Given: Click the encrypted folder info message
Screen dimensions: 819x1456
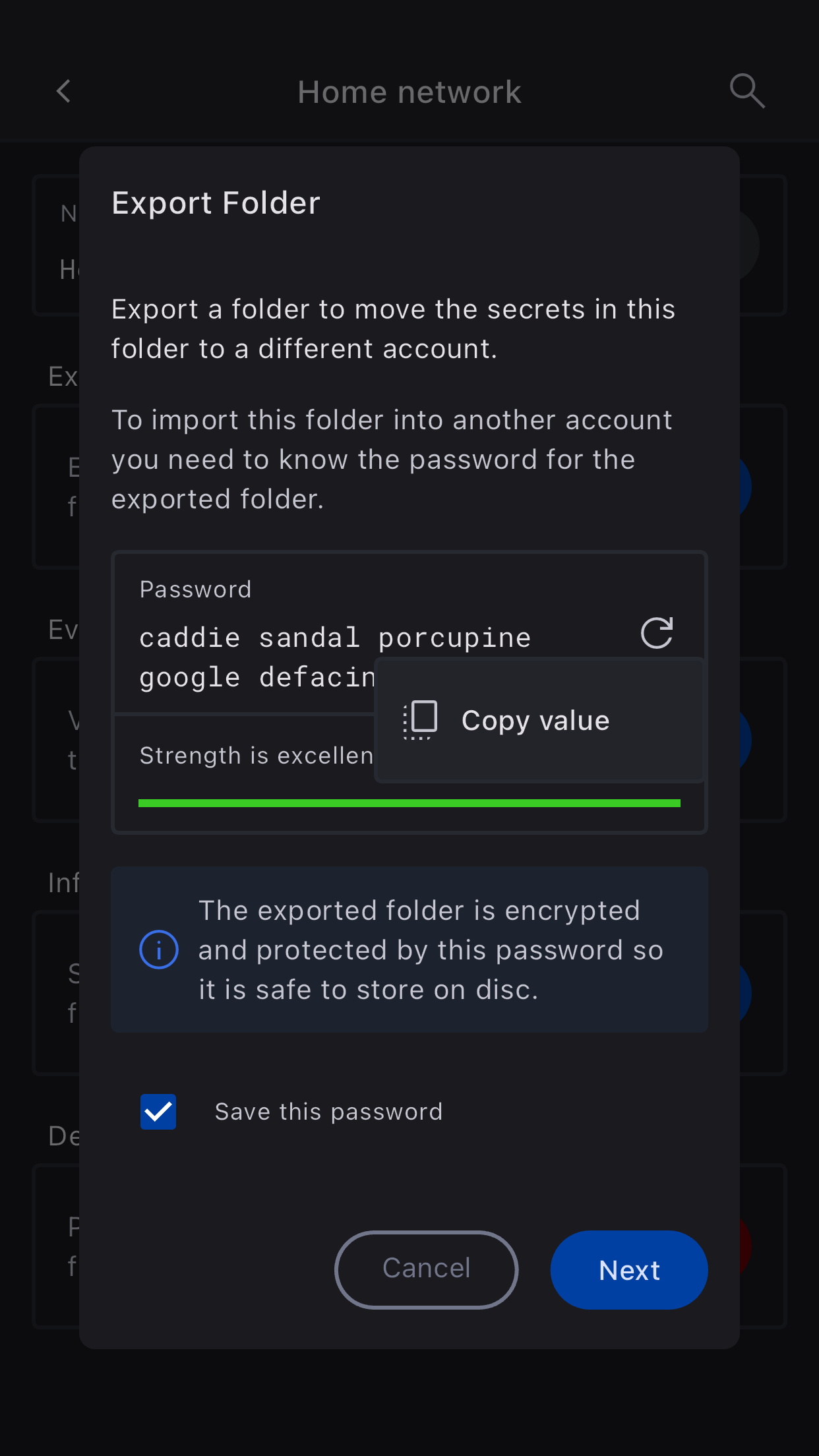Looking at the screenshot, I should [x=430, y=950].
